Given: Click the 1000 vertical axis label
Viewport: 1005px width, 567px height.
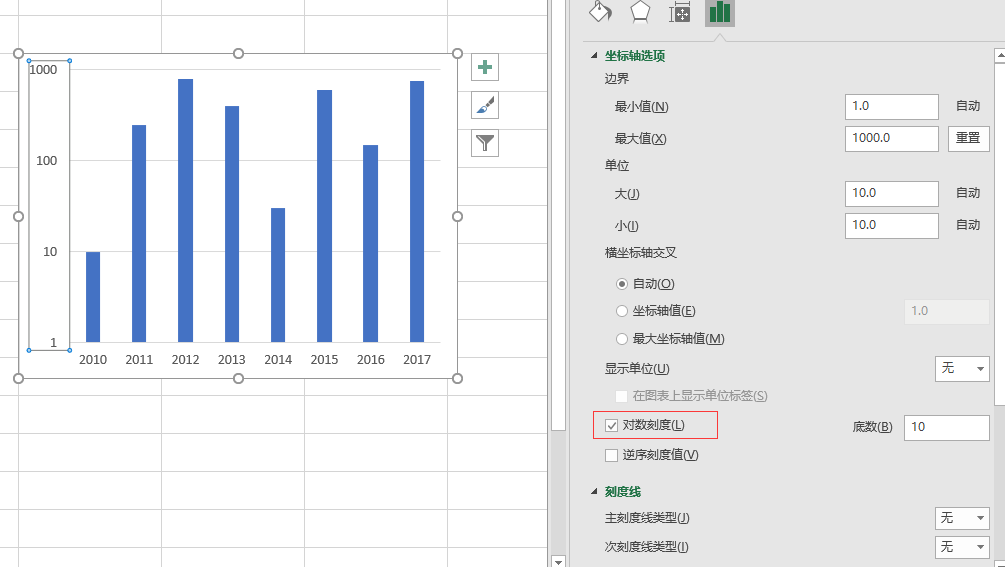Looking at the screenshot, I should (x=44, y=70).
